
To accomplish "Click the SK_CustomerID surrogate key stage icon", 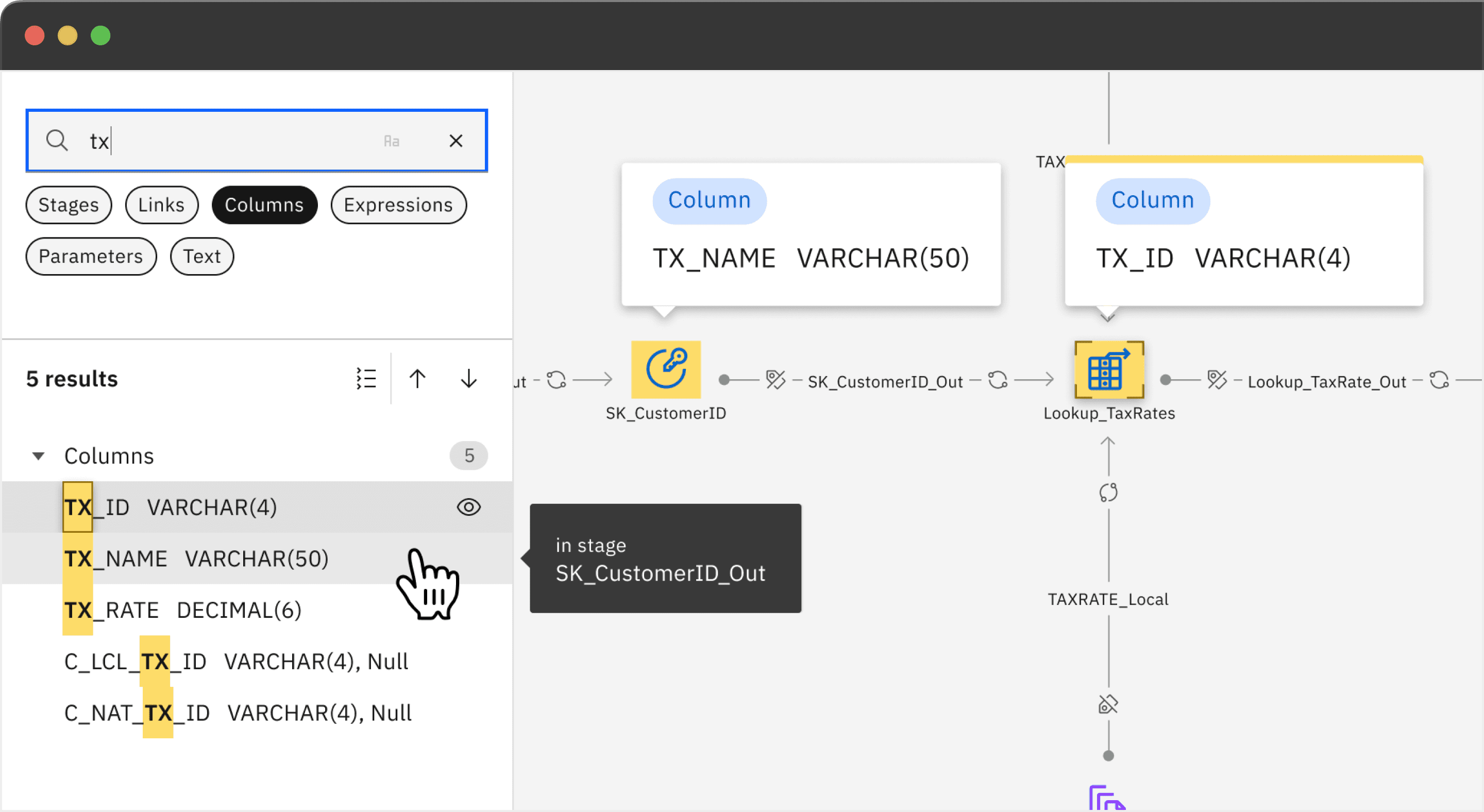I will pos(665,369).
